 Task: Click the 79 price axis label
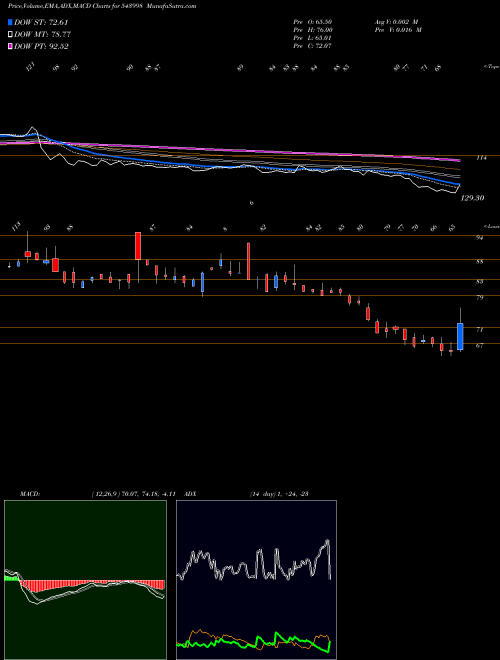[x=480, y=298]
